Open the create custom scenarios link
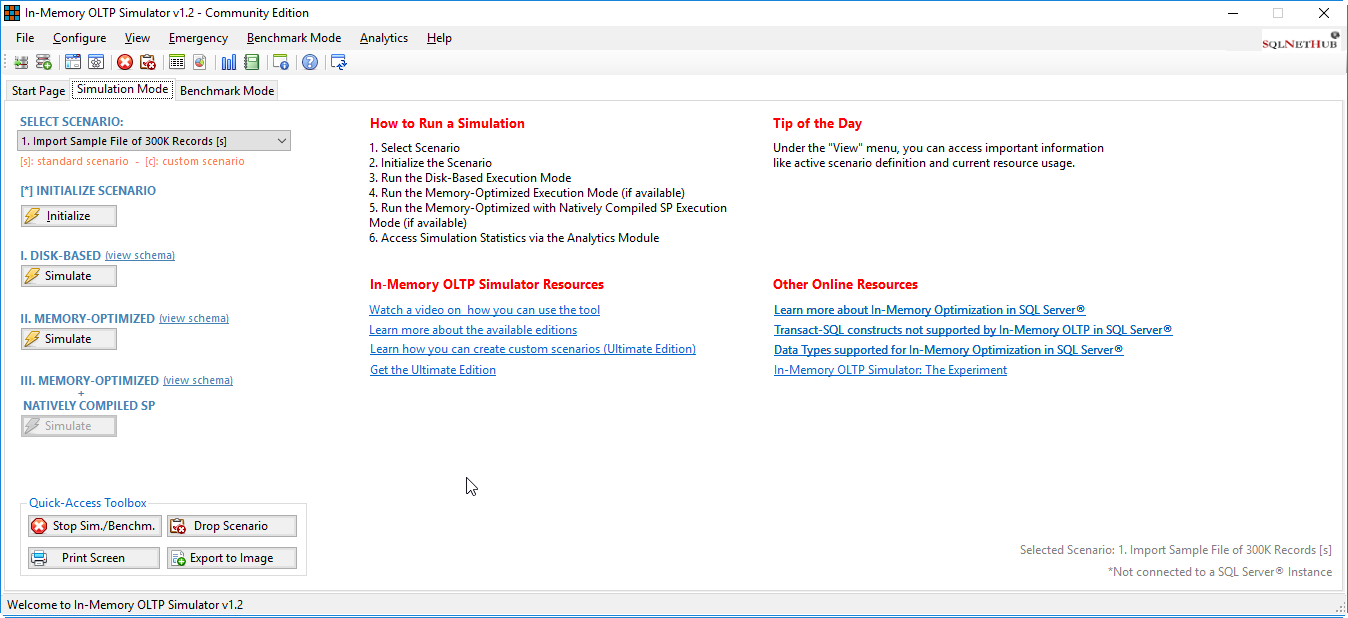 coord(533,349)
